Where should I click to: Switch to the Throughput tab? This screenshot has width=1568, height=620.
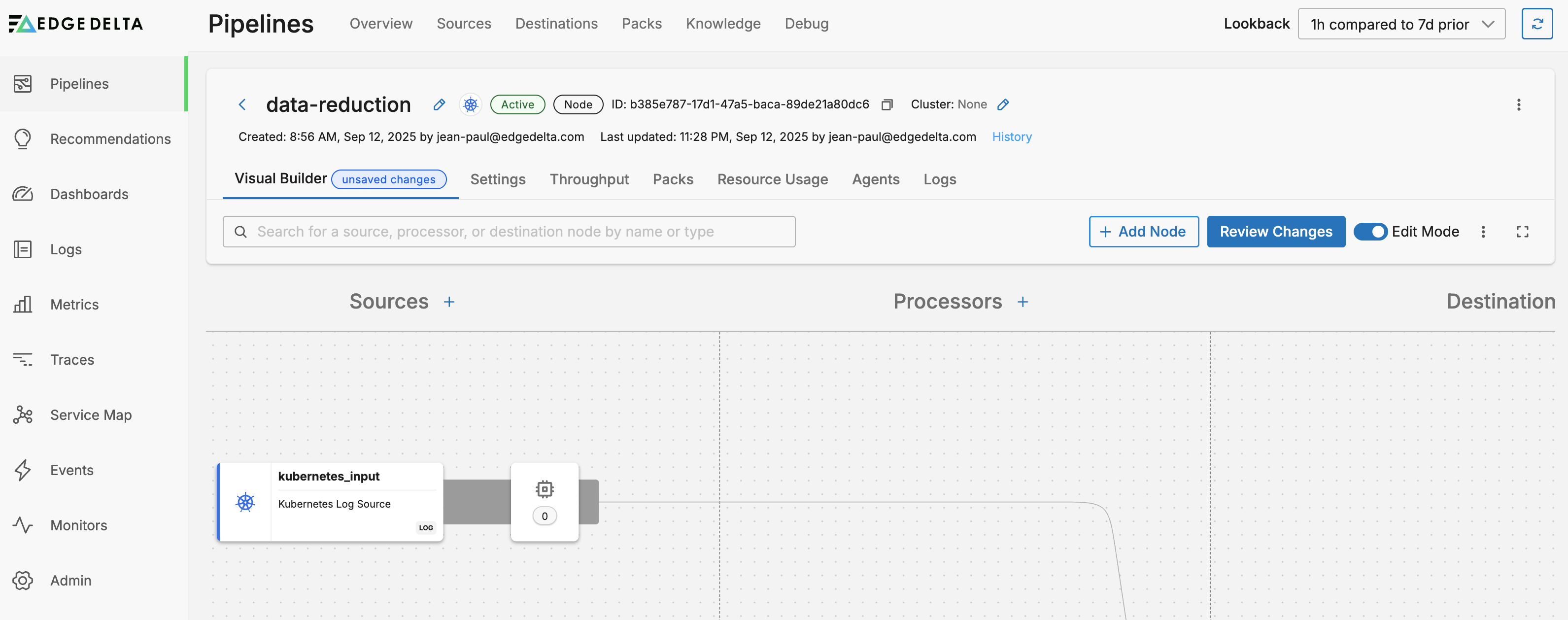tap(589, 179)
